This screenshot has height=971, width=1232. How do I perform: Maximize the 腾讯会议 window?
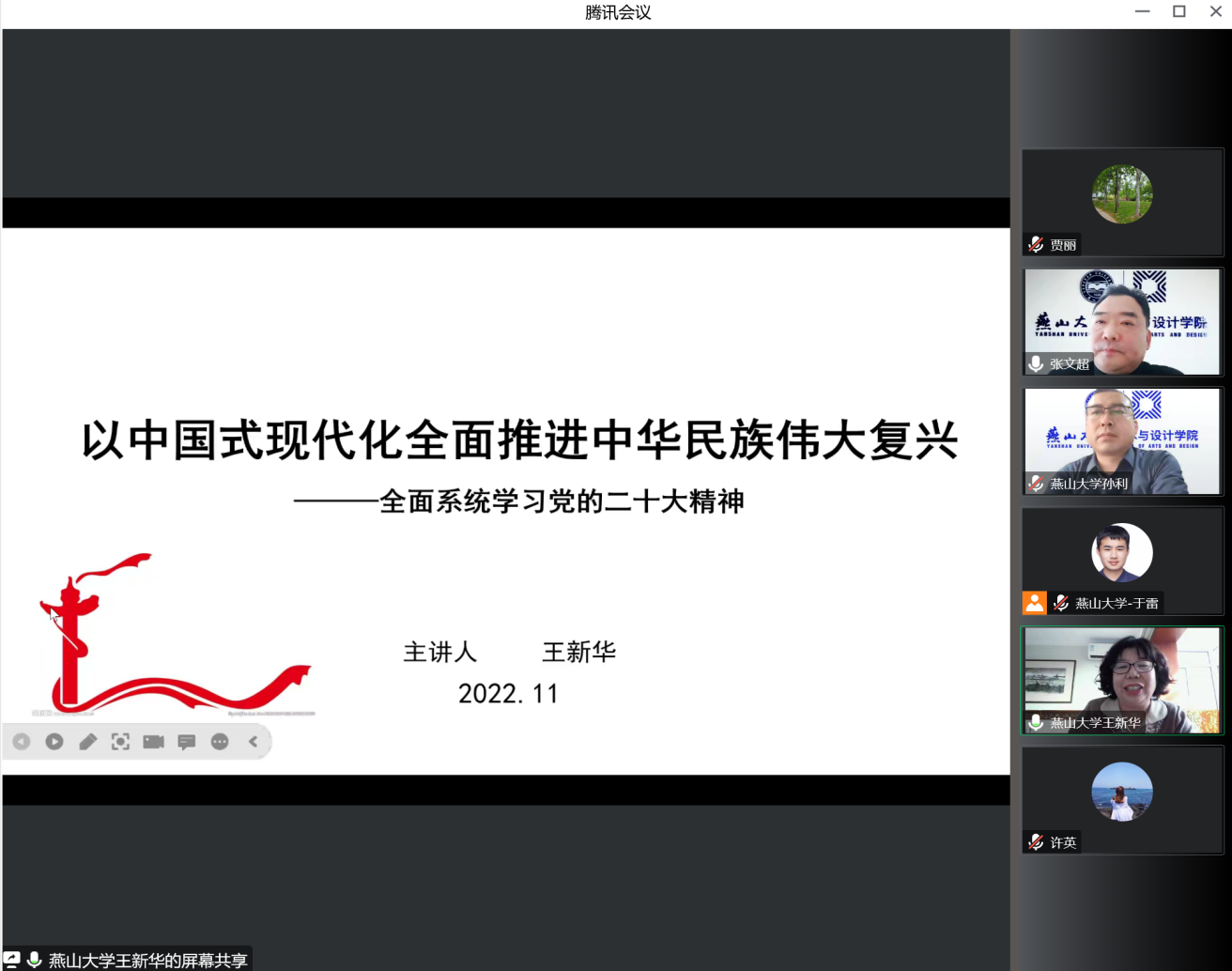pos(1179,11)
